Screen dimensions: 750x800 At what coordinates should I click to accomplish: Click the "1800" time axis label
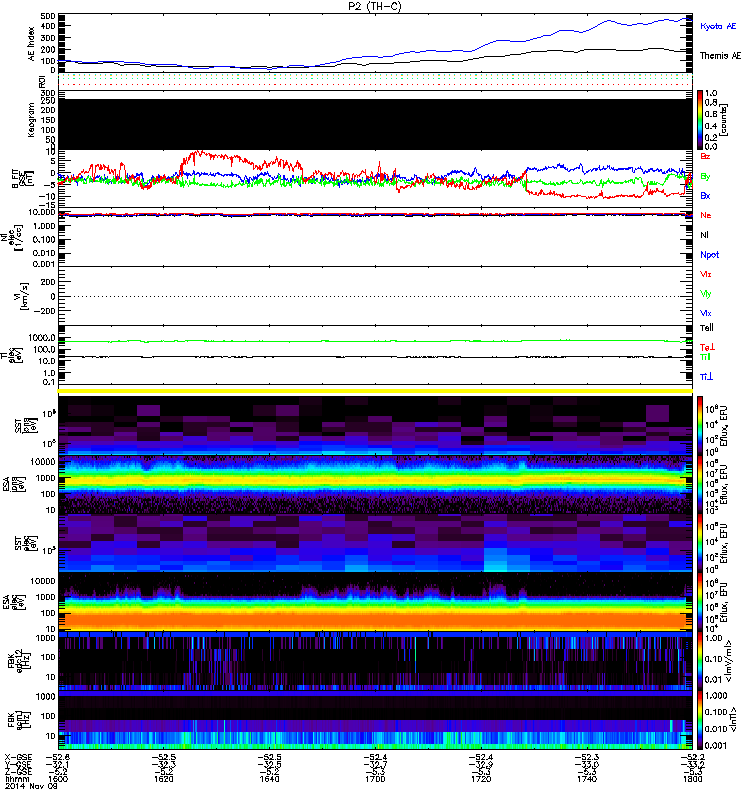click(x=692, y=779)
